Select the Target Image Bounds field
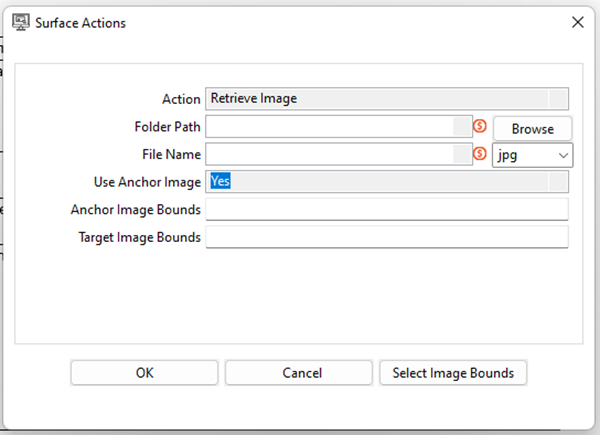 [386, 237]
